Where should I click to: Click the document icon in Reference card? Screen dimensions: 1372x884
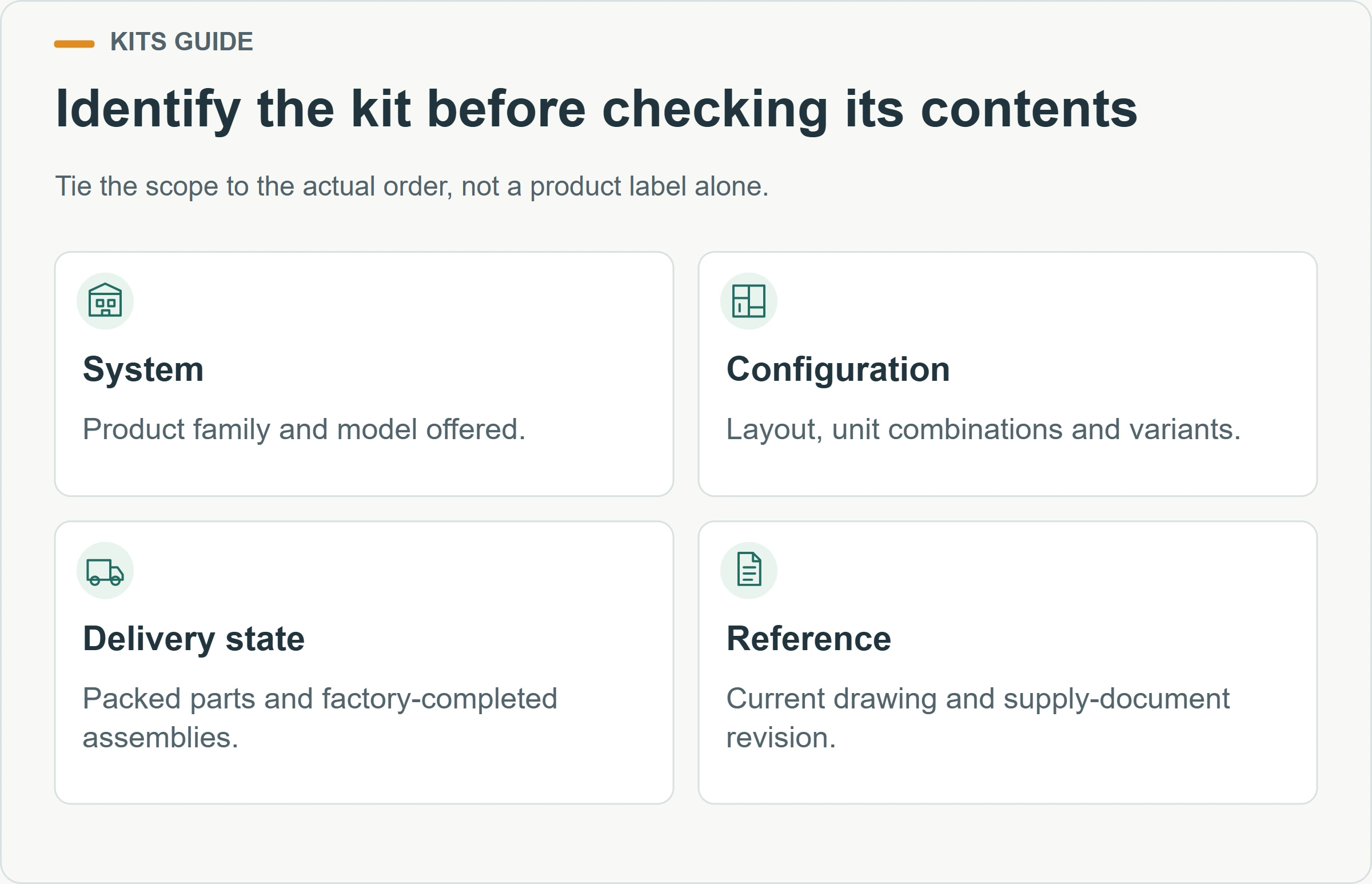pos(749,570)
